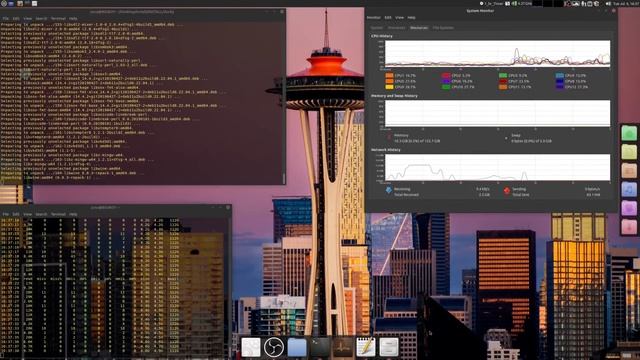Open the purple icon in the side dock

coord(629,208)
